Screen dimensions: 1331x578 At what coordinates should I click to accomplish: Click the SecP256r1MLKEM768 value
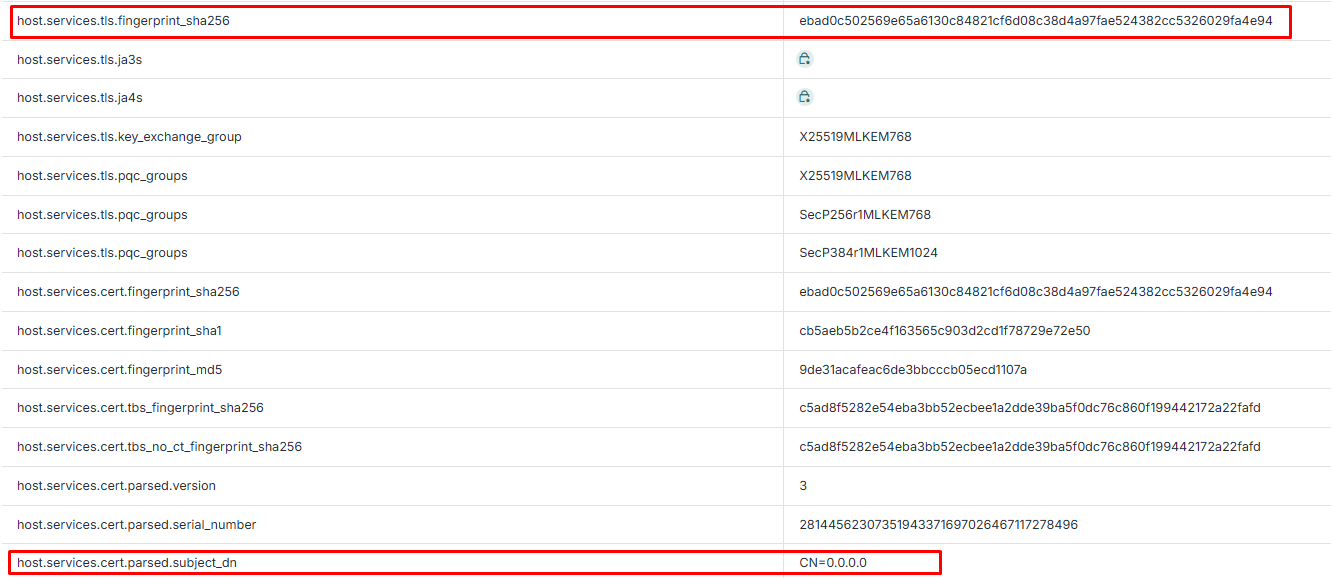pyautogui.click(x=865, y=215)
